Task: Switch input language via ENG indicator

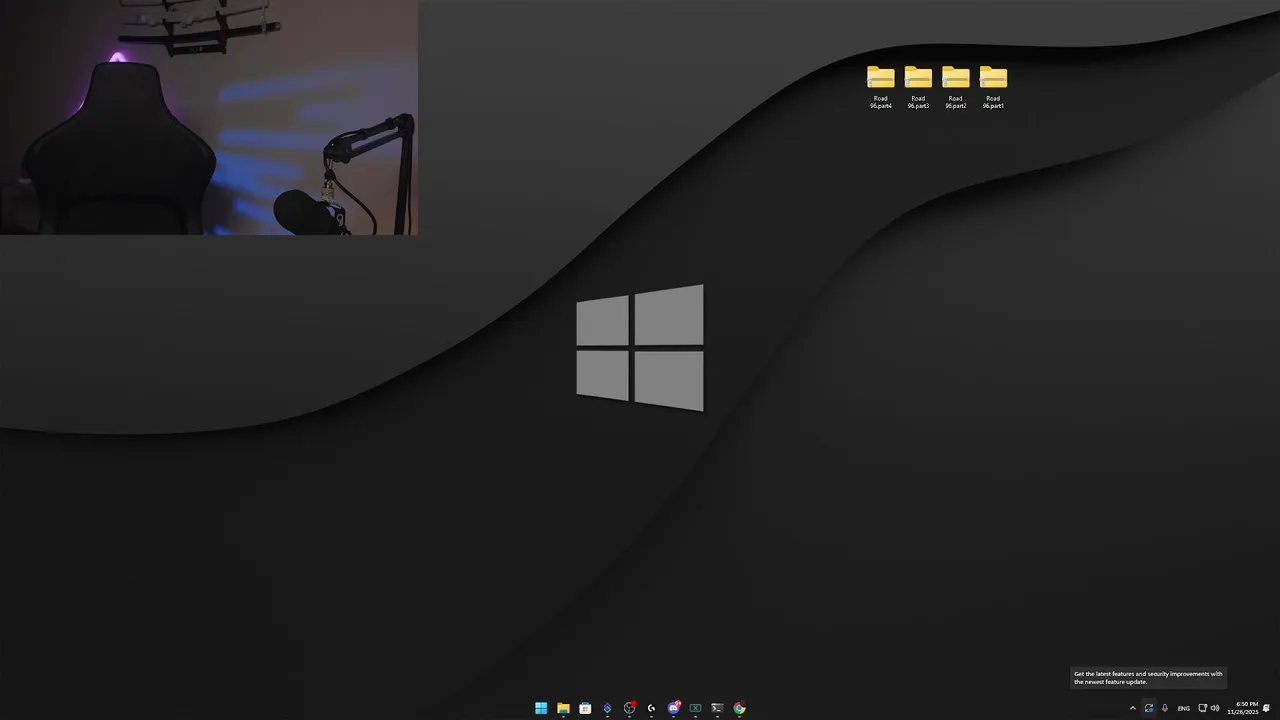Action: 1184,708
